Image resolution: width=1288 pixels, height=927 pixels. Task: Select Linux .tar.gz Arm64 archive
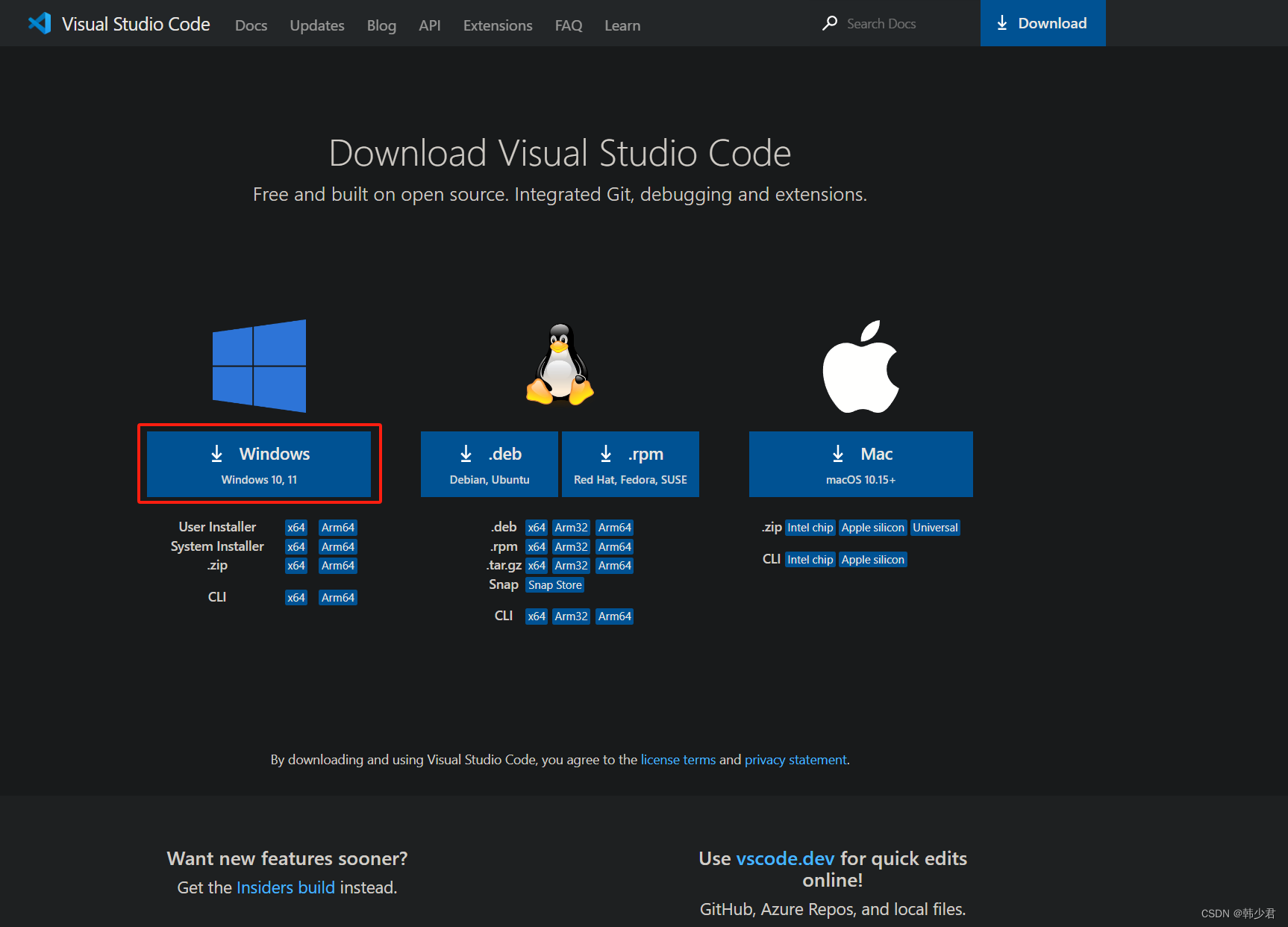[x=615, y=566]
